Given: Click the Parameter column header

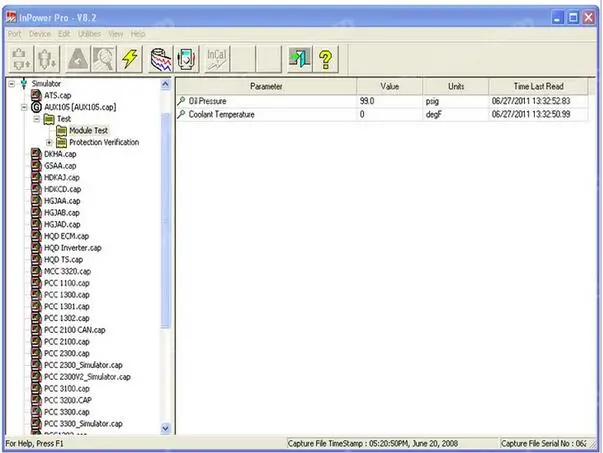Looking at the screenshot, I should 266,86.
